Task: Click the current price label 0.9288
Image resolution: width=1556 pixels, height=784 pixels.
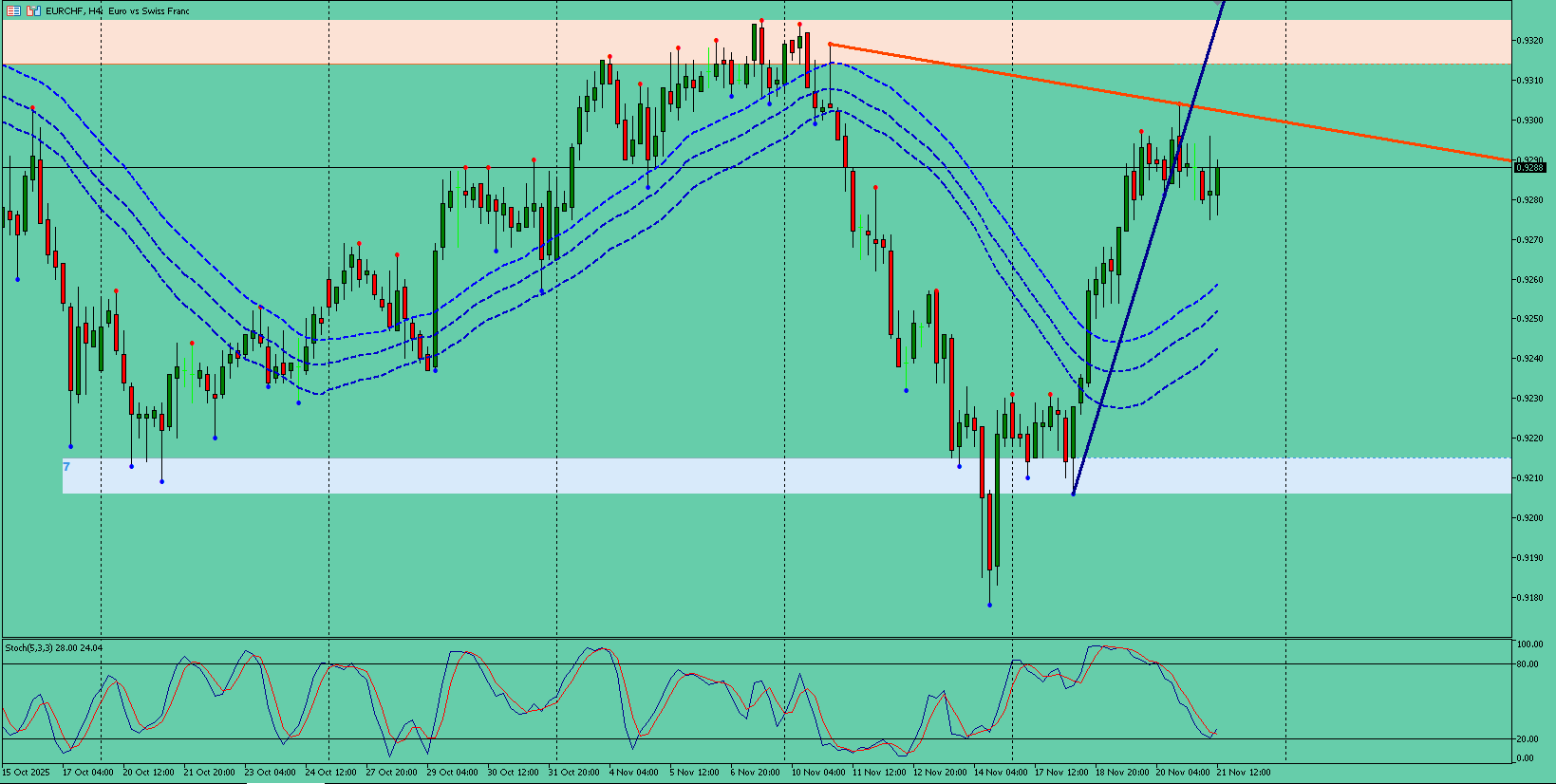Action: coord(1529,168)
